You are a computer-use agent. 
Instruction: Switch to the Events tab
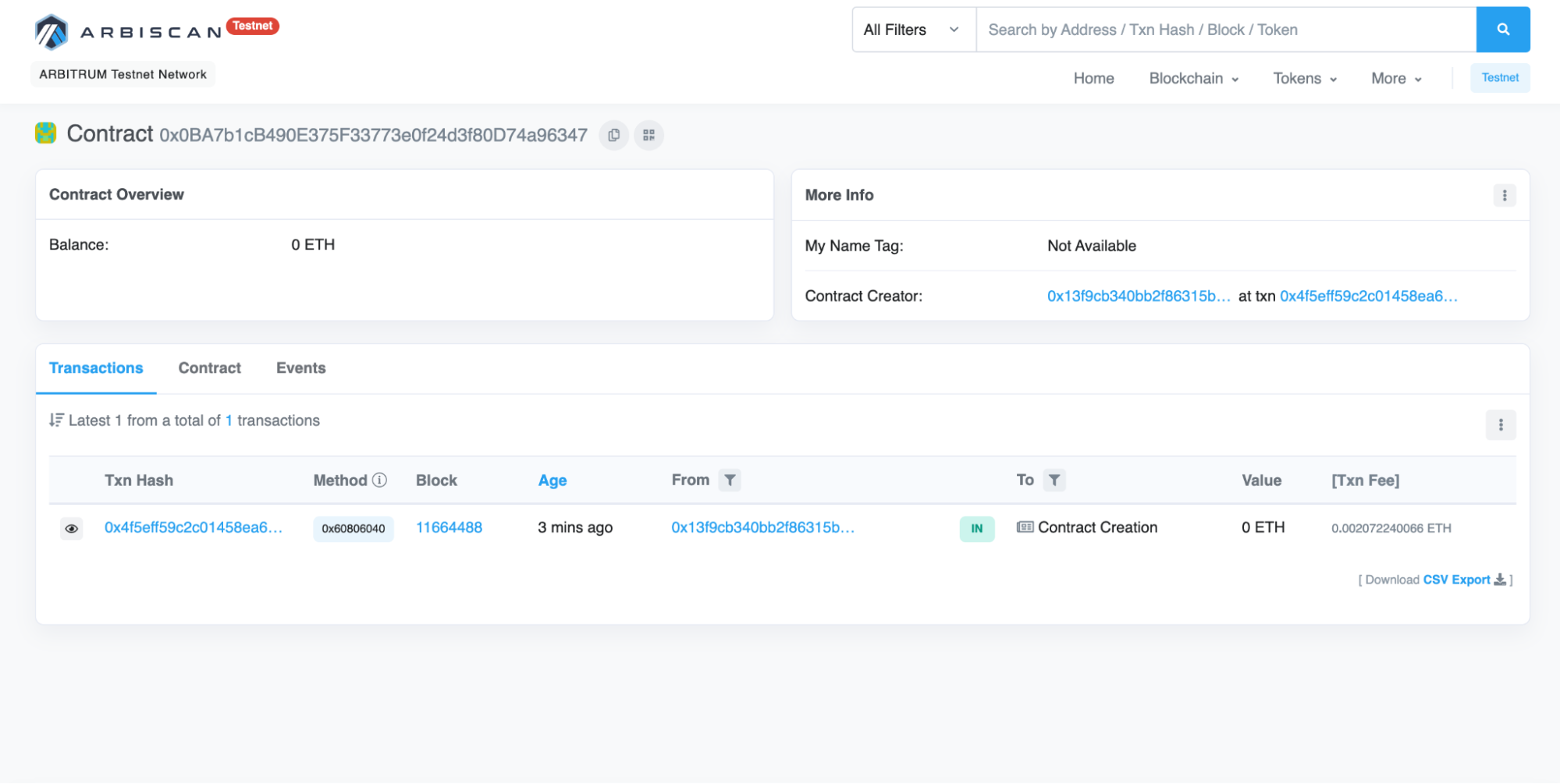click(x=300, y=368)
